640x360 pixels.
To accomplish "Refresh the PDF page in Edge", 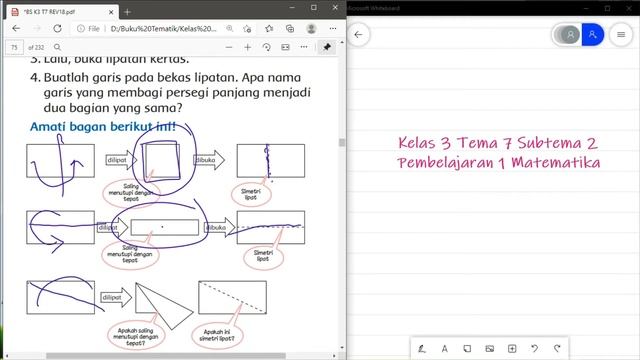I will 58,29.
